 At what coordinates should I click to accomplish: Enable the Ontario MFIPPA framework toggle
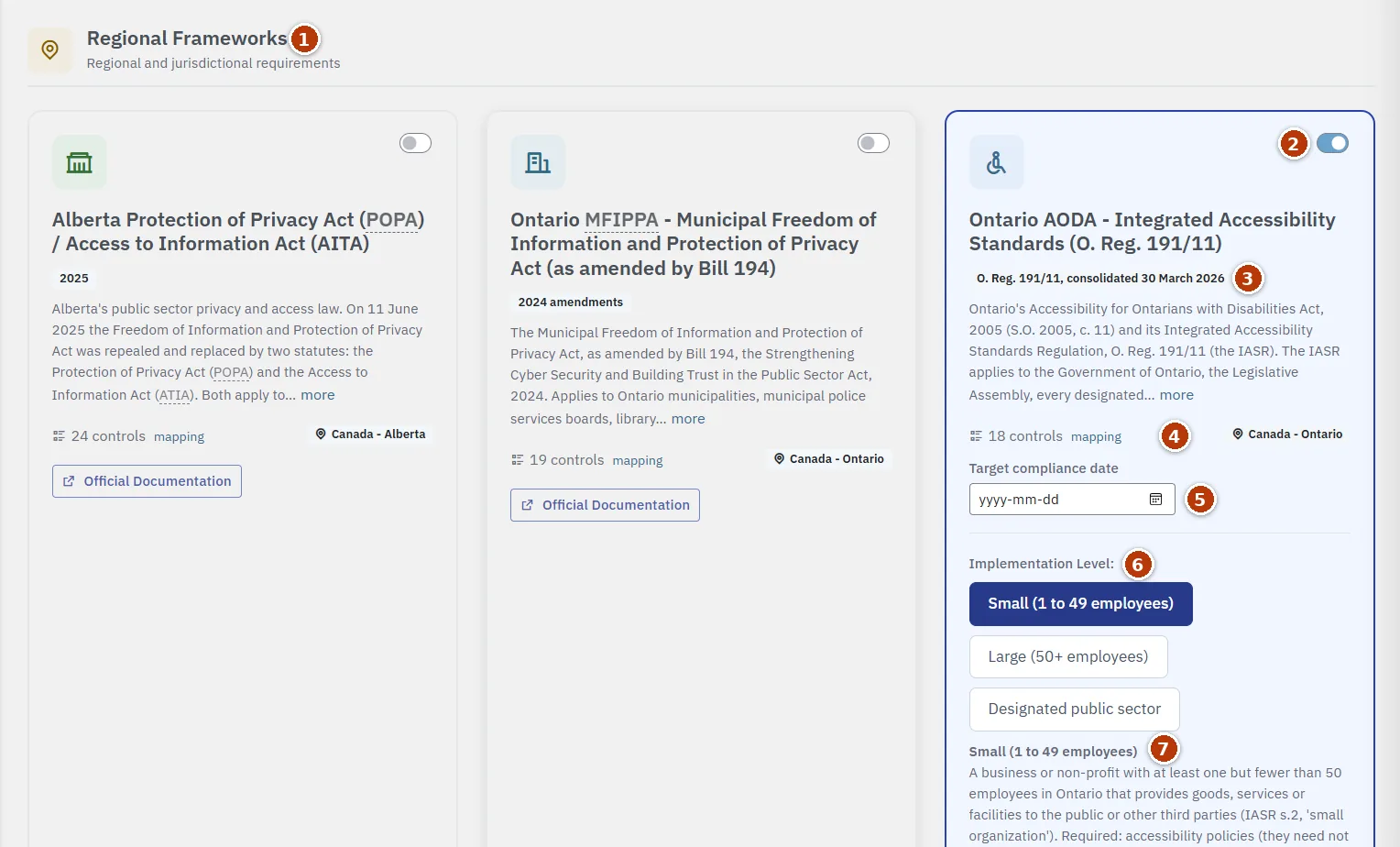click(x=873, y=143)
